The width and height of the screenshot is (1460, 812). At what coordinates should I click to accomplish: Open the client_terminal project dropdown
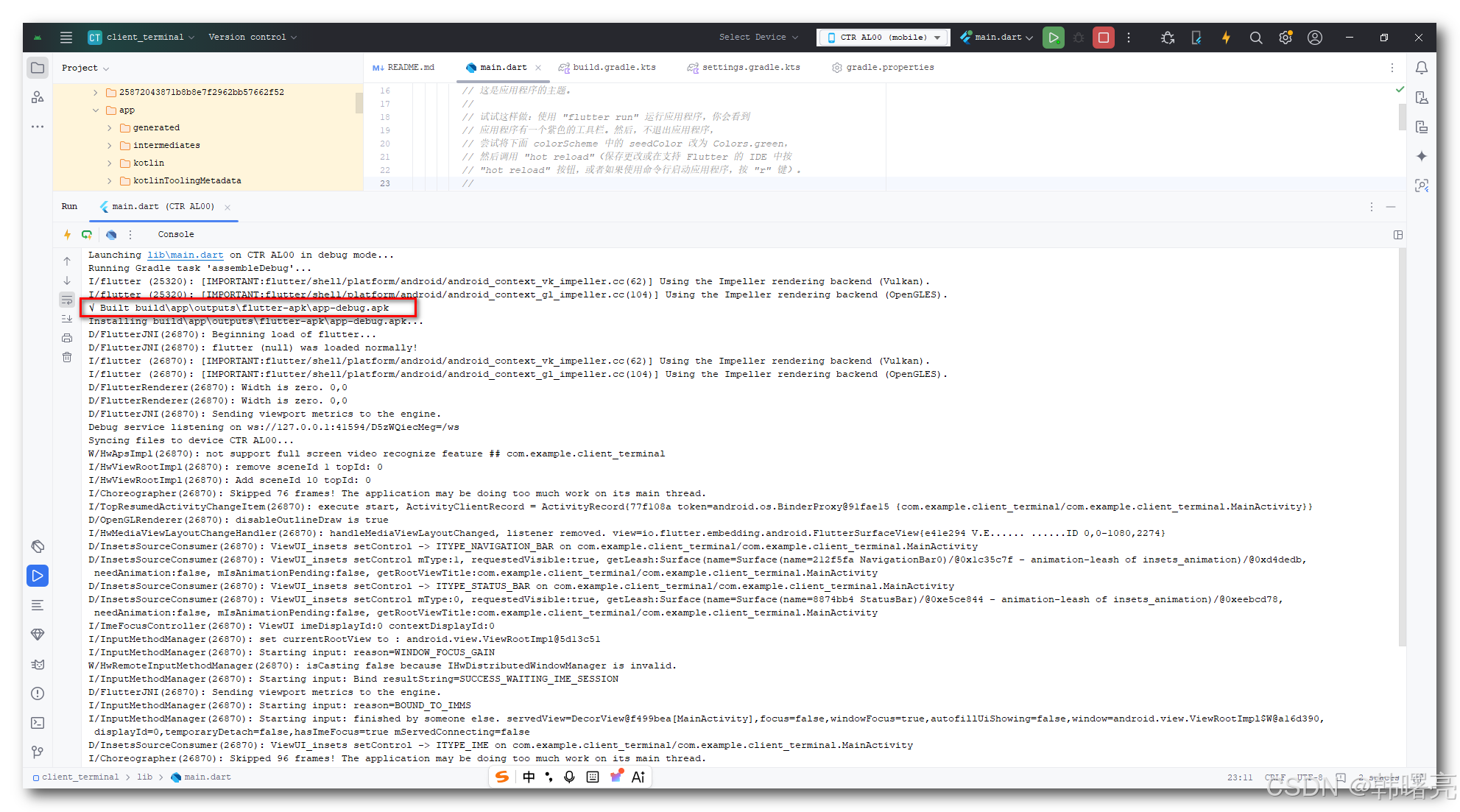141,37
